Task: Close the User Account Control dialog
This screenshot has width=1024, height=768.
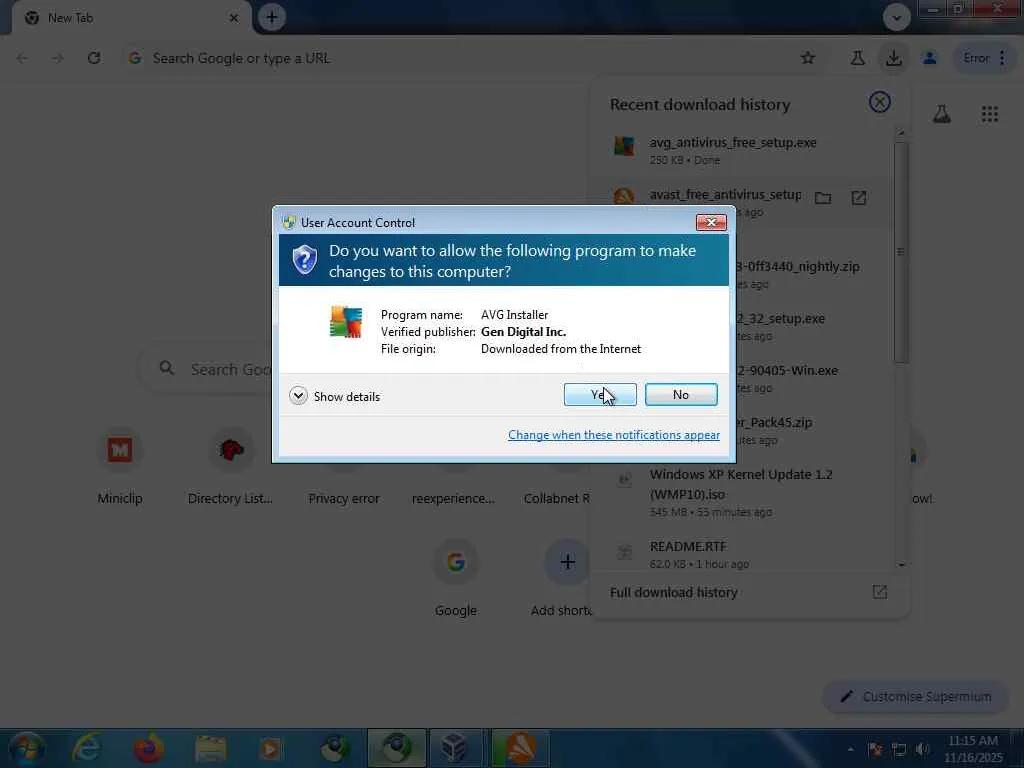Action: tap(711, 222)
